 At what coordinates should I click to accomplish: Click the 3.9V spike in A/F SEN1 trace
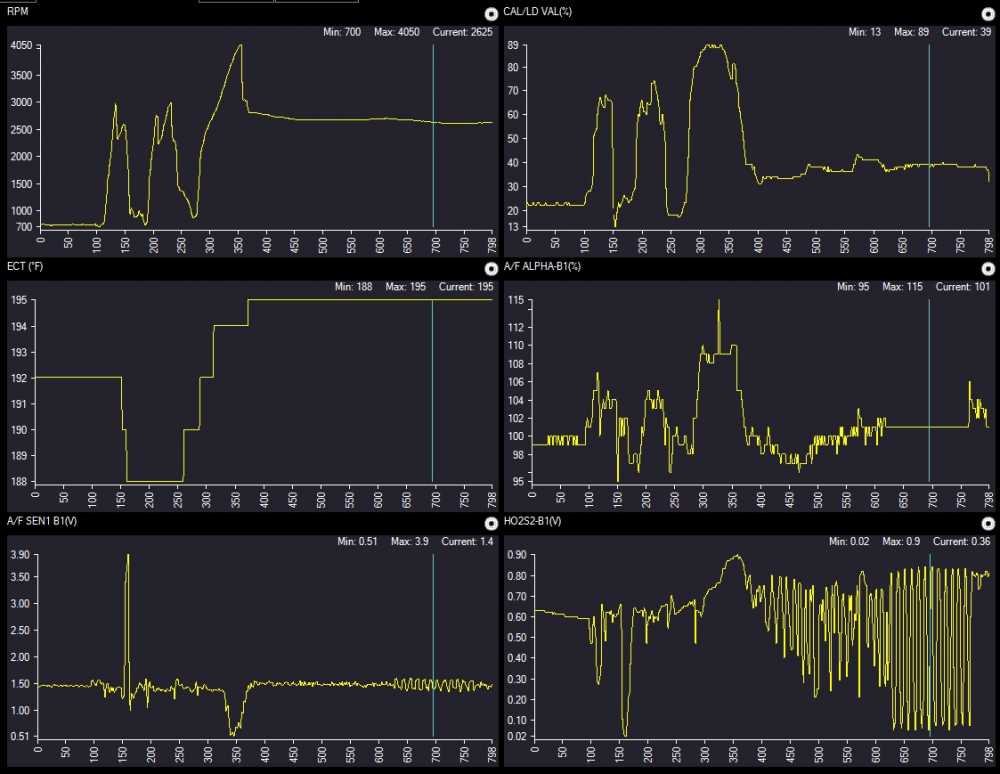click(x=128, y=556)
